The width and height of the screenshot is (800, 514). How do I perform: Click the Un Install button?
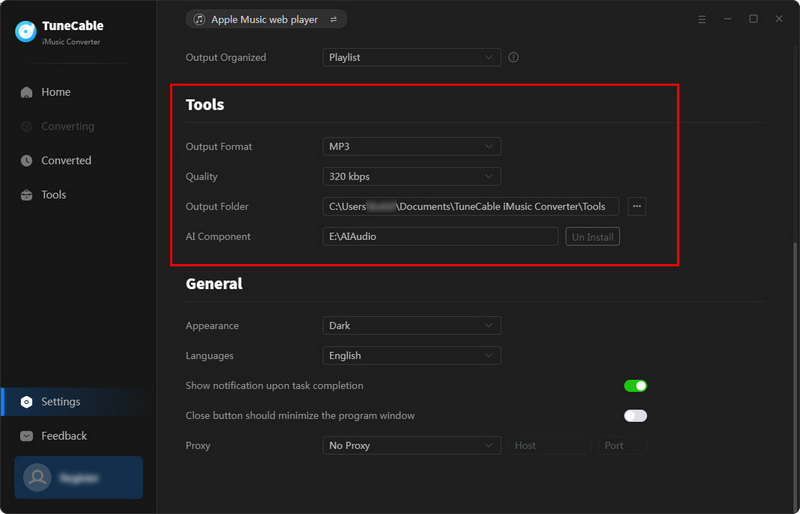[x=593, y=237]
